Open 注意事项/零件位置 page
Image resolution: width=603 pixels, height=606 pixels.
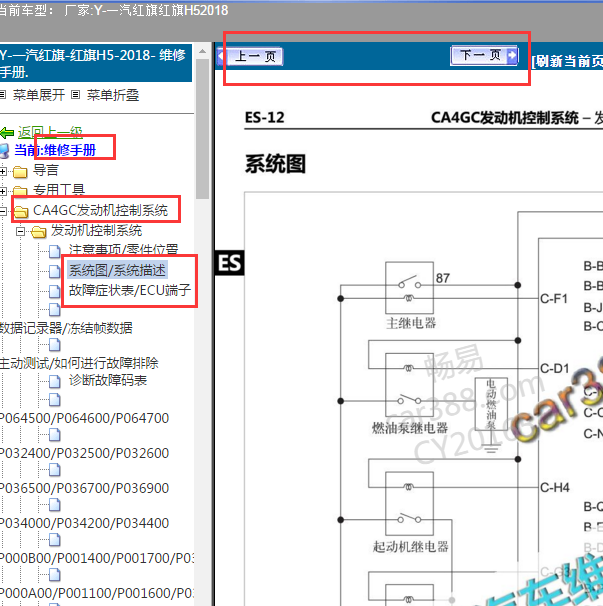(x=123, y=250)
